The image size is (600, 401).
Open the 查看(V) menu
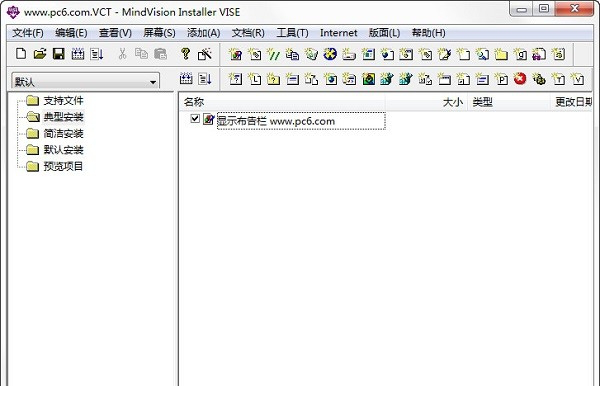coord(115,33)
